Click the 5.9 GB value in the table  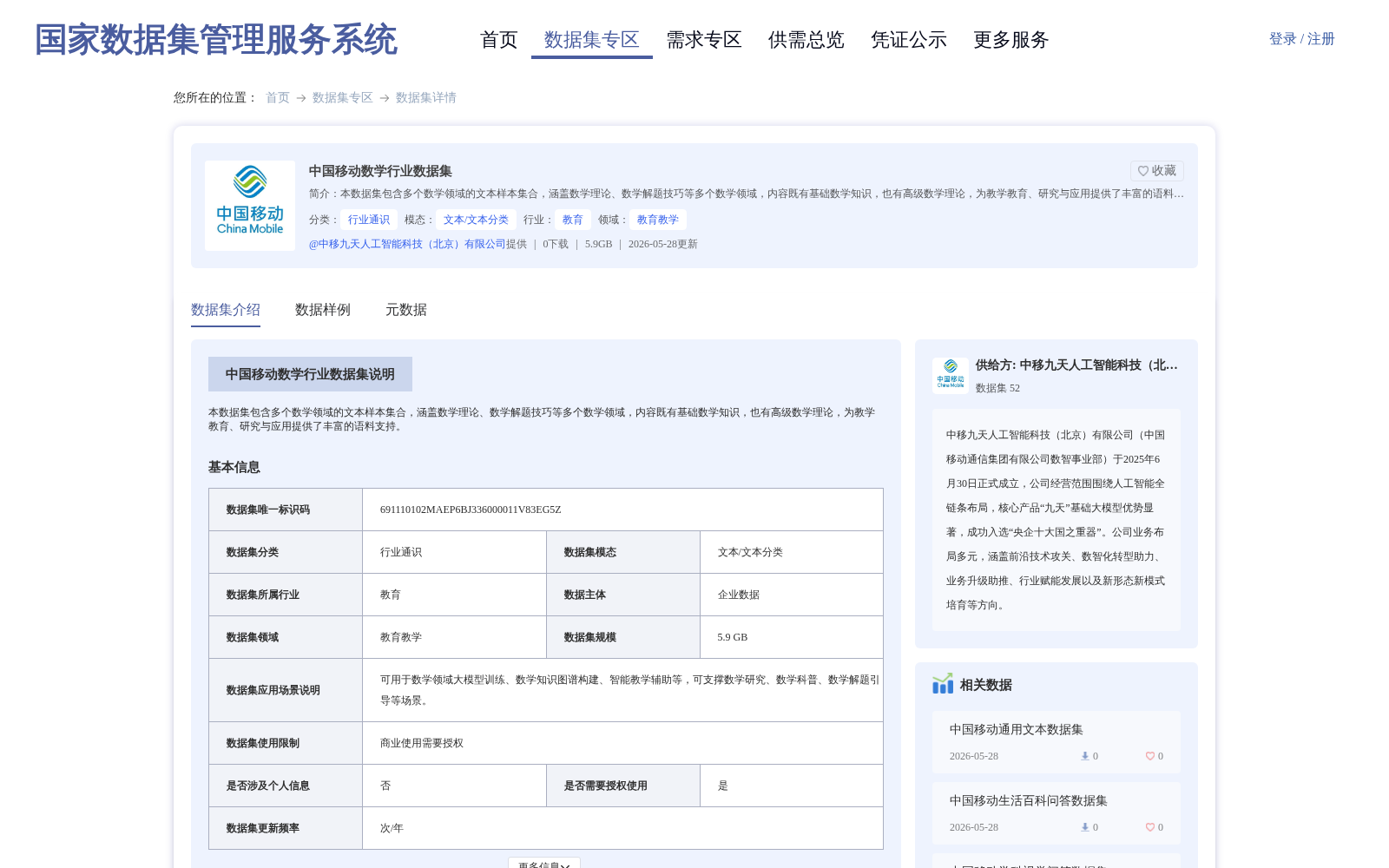pos(733,637)
